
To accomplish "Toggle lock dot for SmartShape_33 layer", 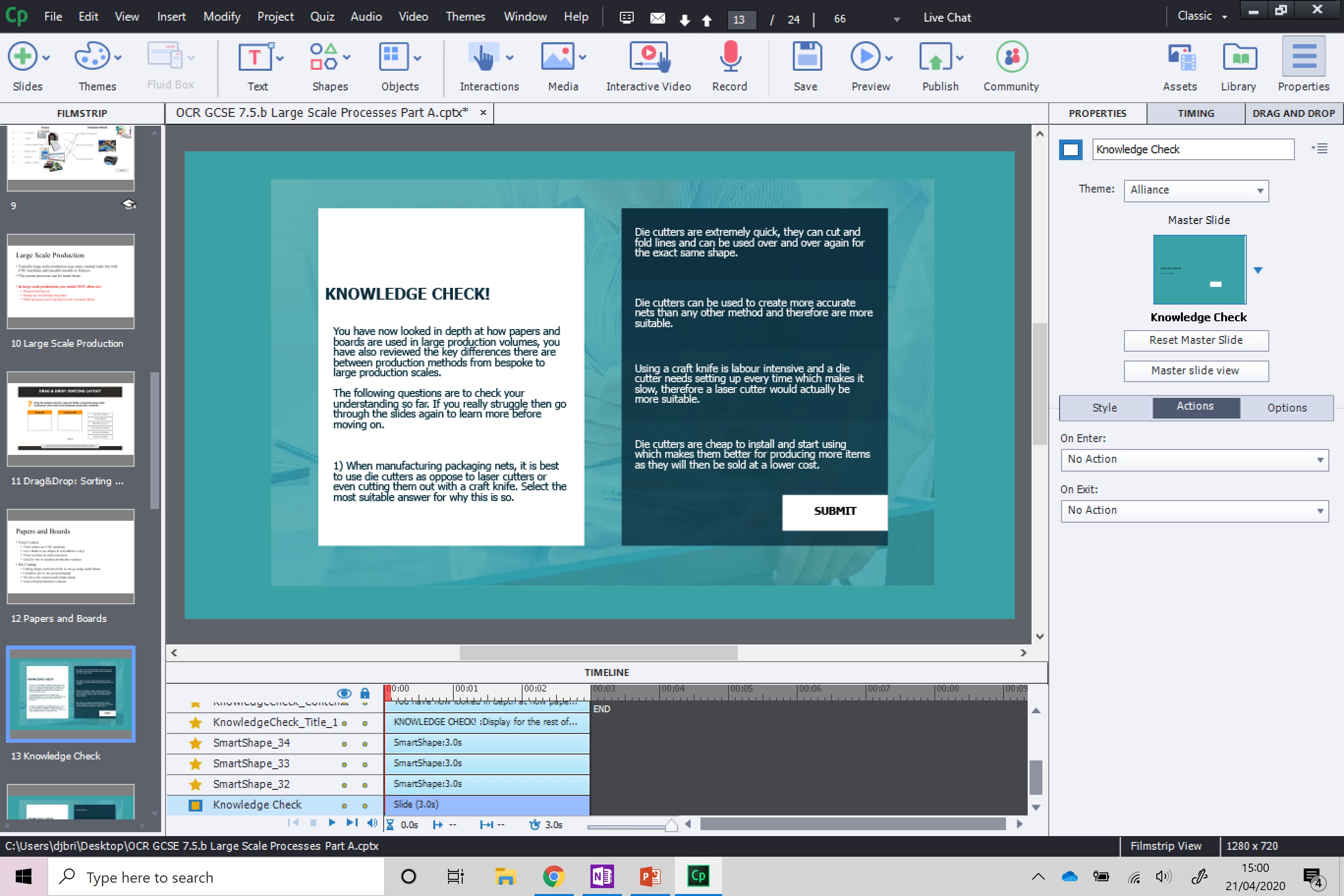I will coord(364,764).
